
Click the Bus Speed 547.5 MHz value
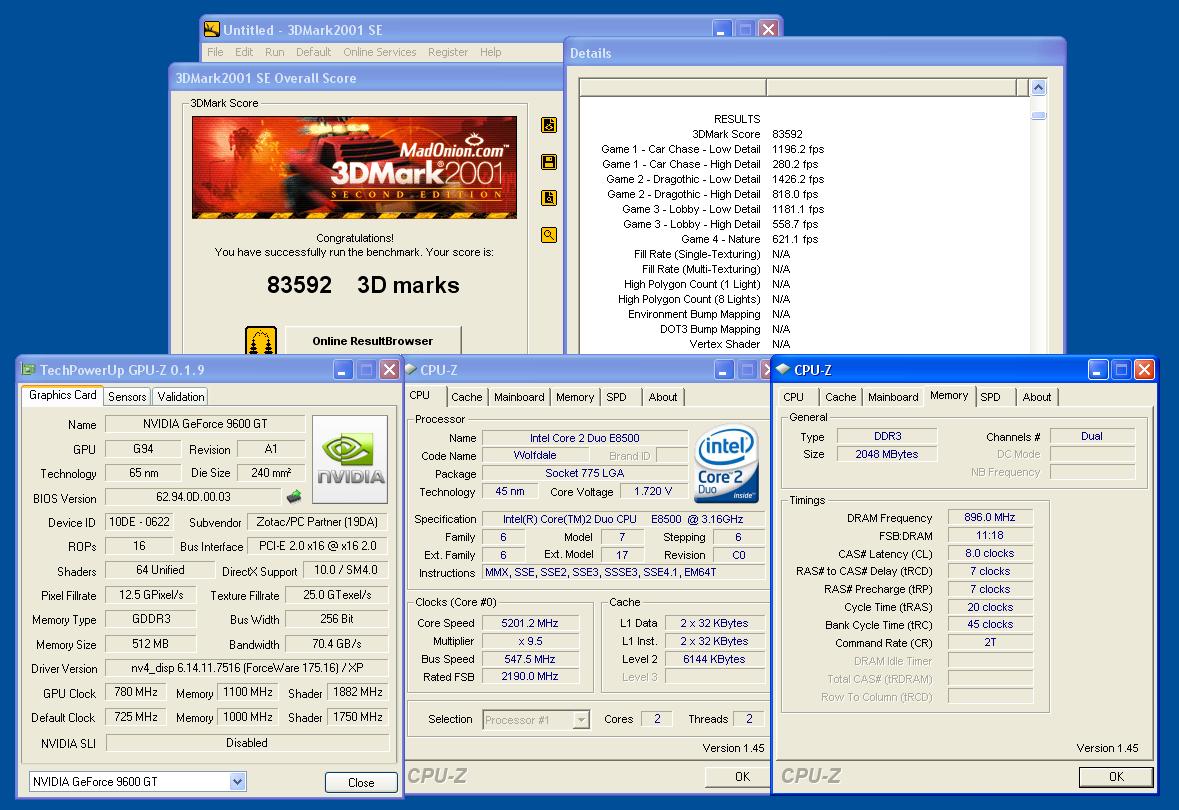(530, 660)
